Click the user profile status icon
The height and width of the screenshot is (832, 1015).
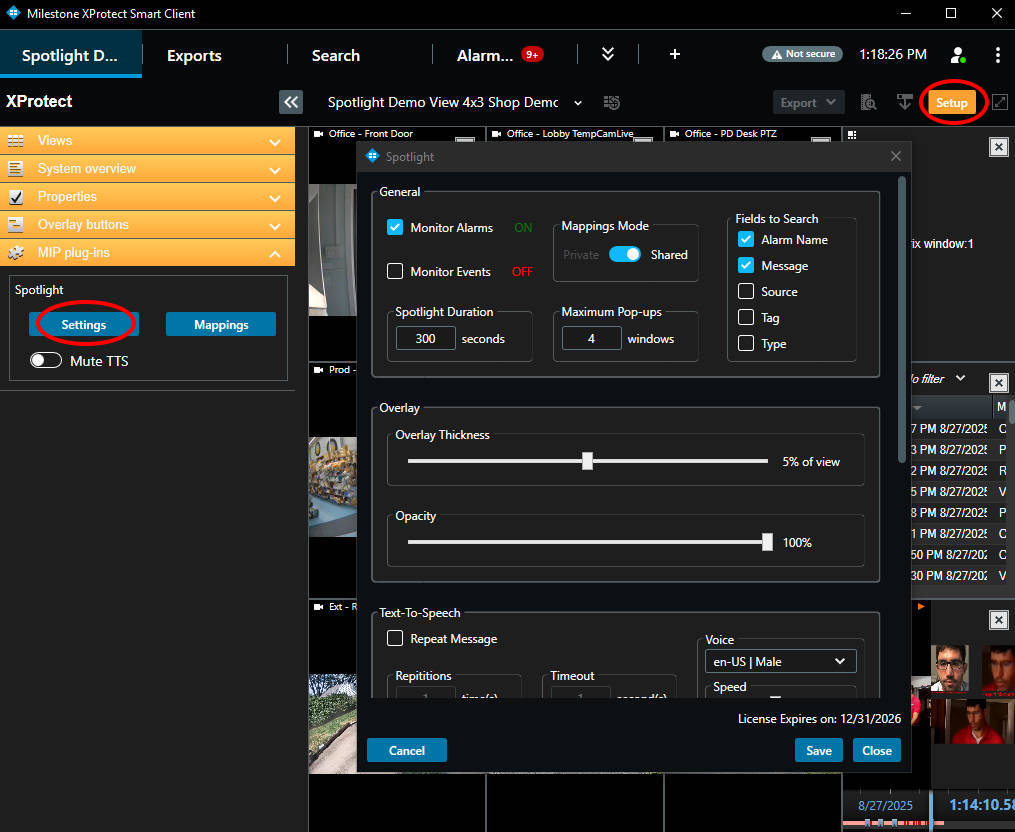pyautogui.click(x=957, y=55)
